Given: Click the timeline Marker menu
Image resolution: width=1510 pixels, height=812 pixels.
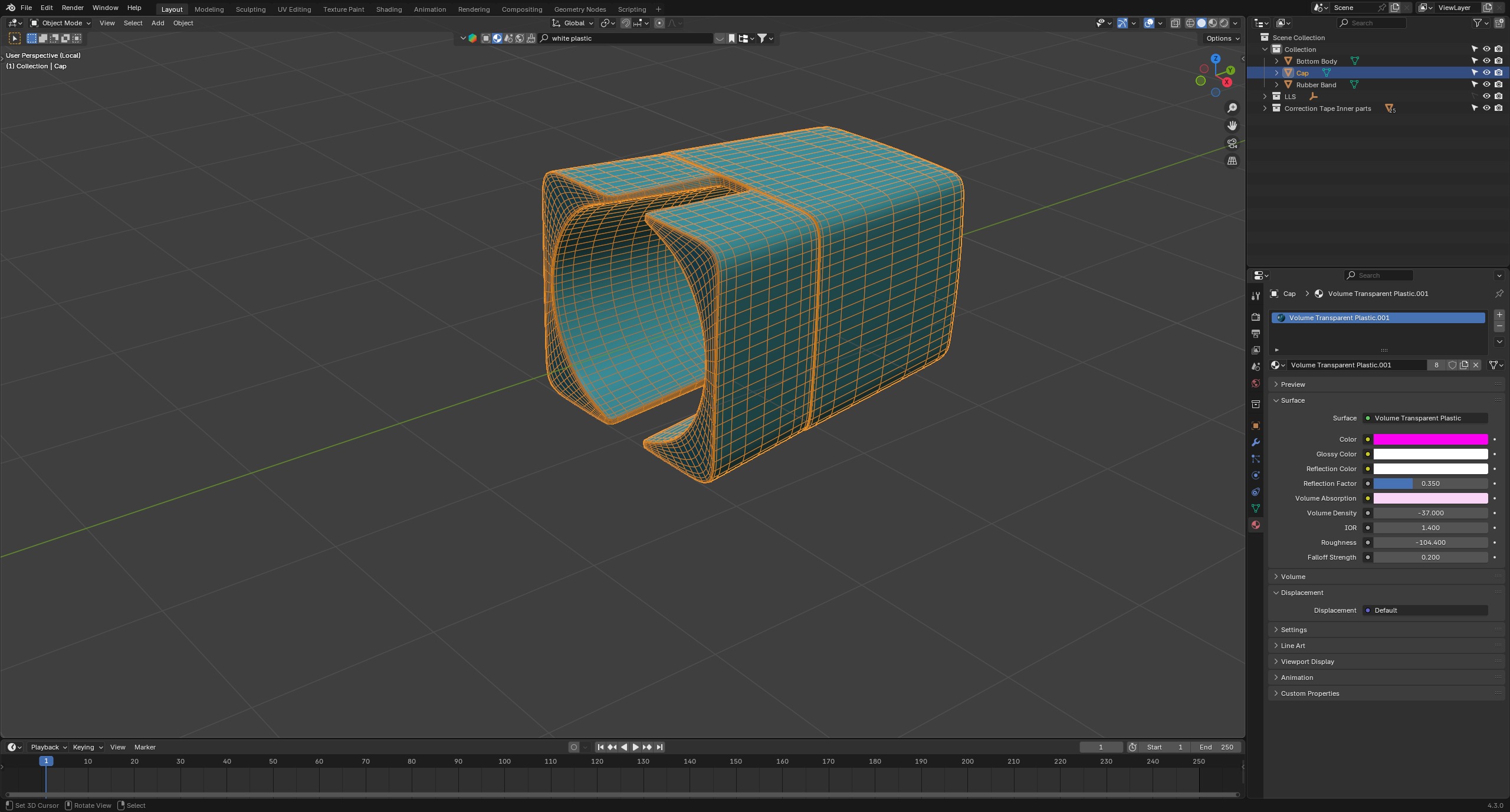Looking at the screenshot, I should pos(145,747).
